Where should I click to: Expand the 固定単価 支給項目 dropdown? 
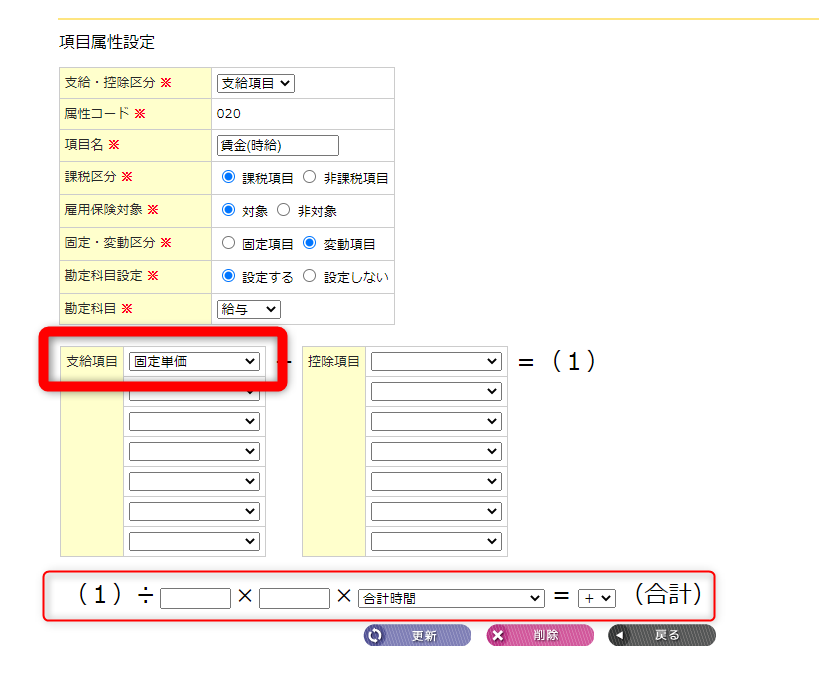click(x=194, y=361)
